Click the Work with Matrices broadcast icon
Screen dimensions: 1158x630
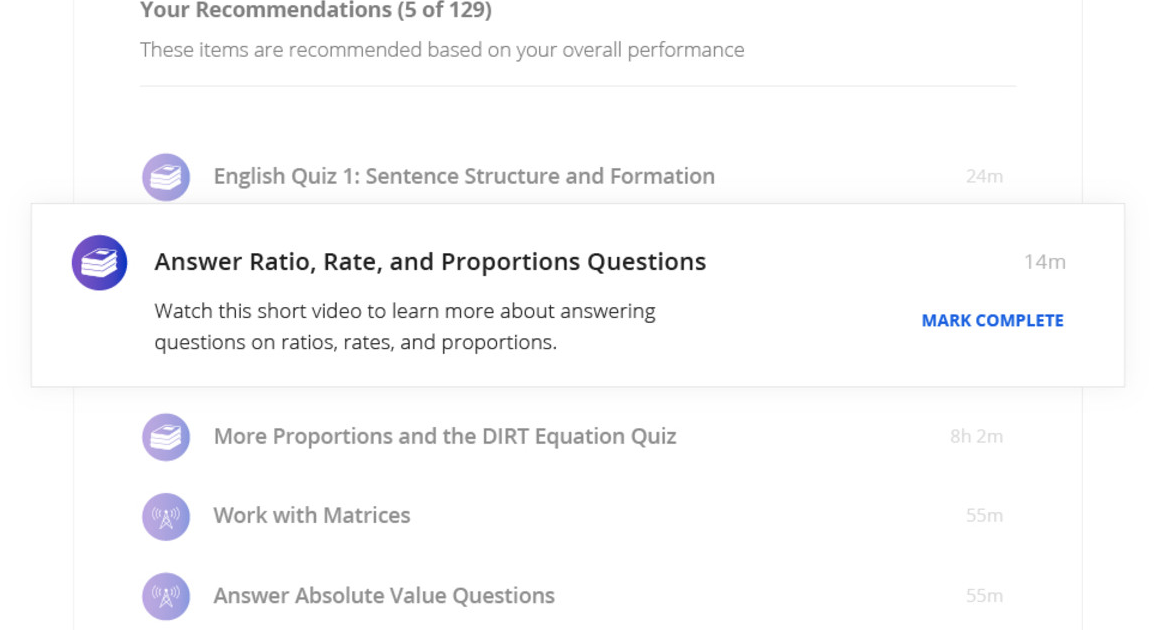166,516
